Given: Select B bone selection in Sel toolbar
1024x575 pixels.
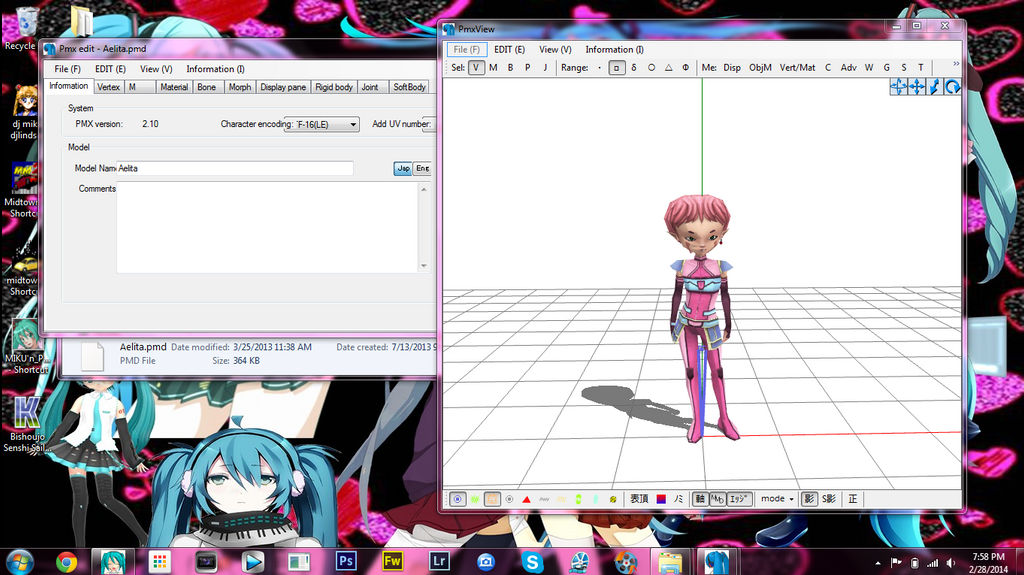Looking at the screenshot, I should (510, 67).
